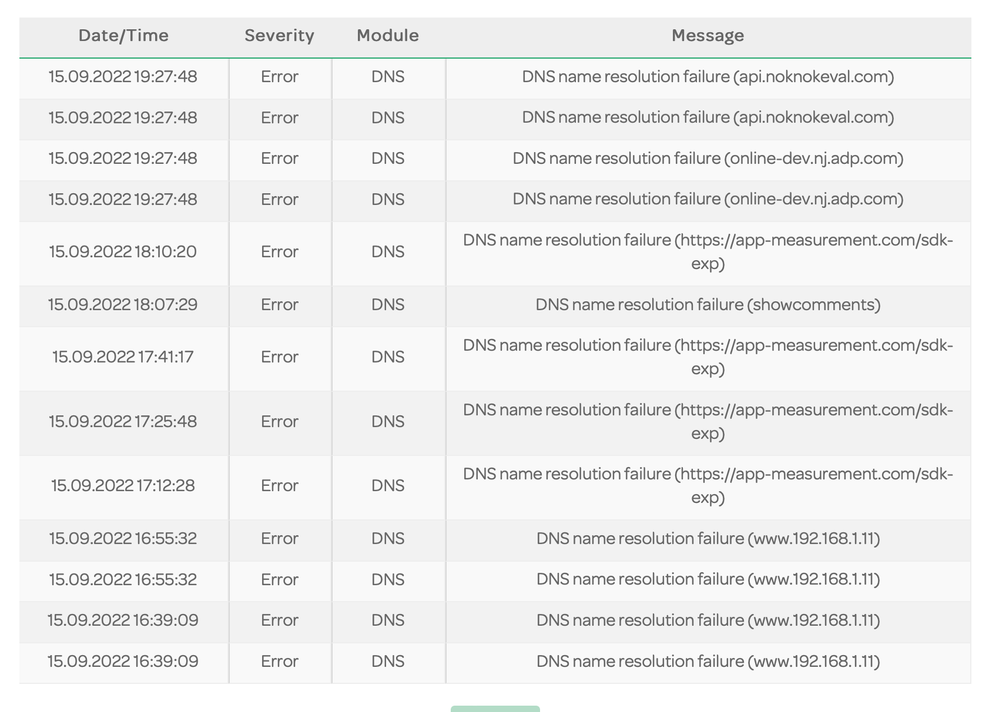
Task: Click the DNS module cell of the 18:07:29 entry
Action: (387, 305)
